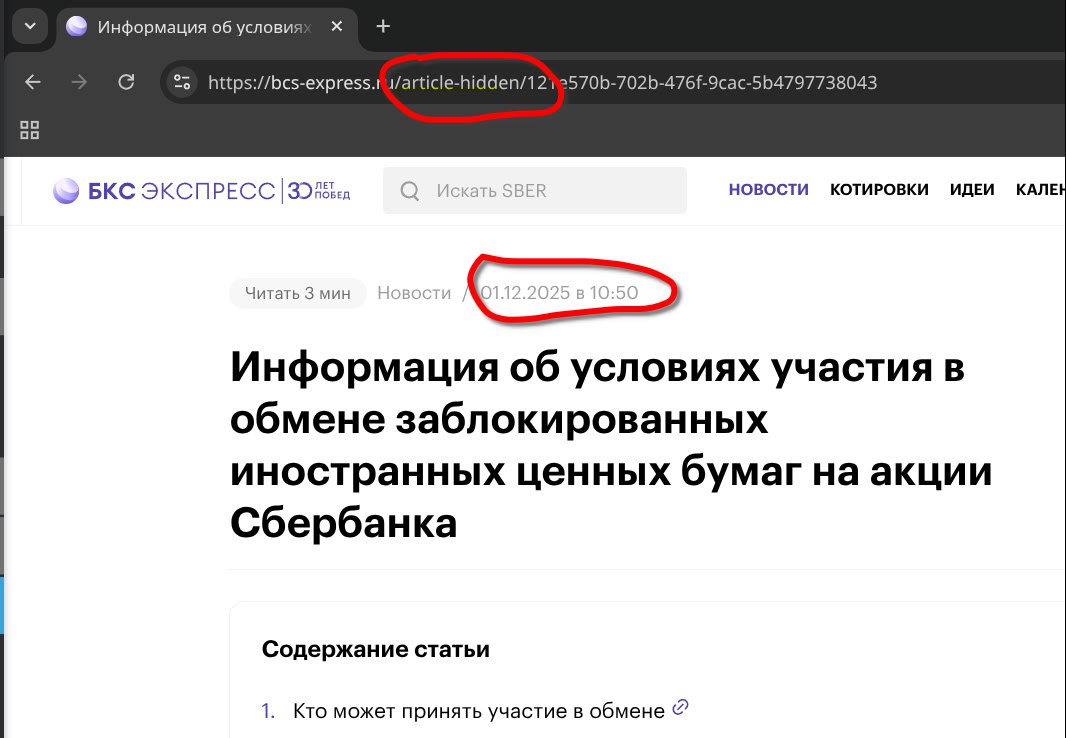Click the '30 лет побед' emblem
The image size is (1066, 738).
(319, 190)
